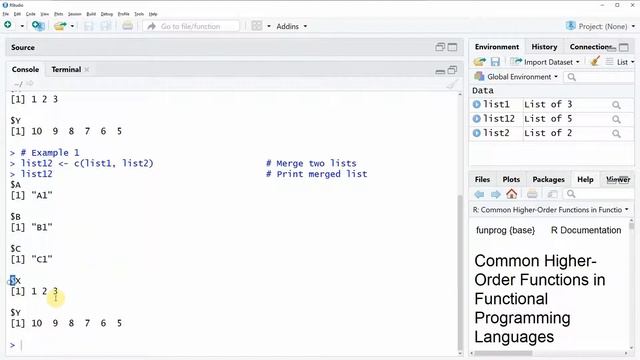Image resolution: width=640 pixels, height=360 pixels.
Task: Switch to the Terminal tab
Action: 66,69
